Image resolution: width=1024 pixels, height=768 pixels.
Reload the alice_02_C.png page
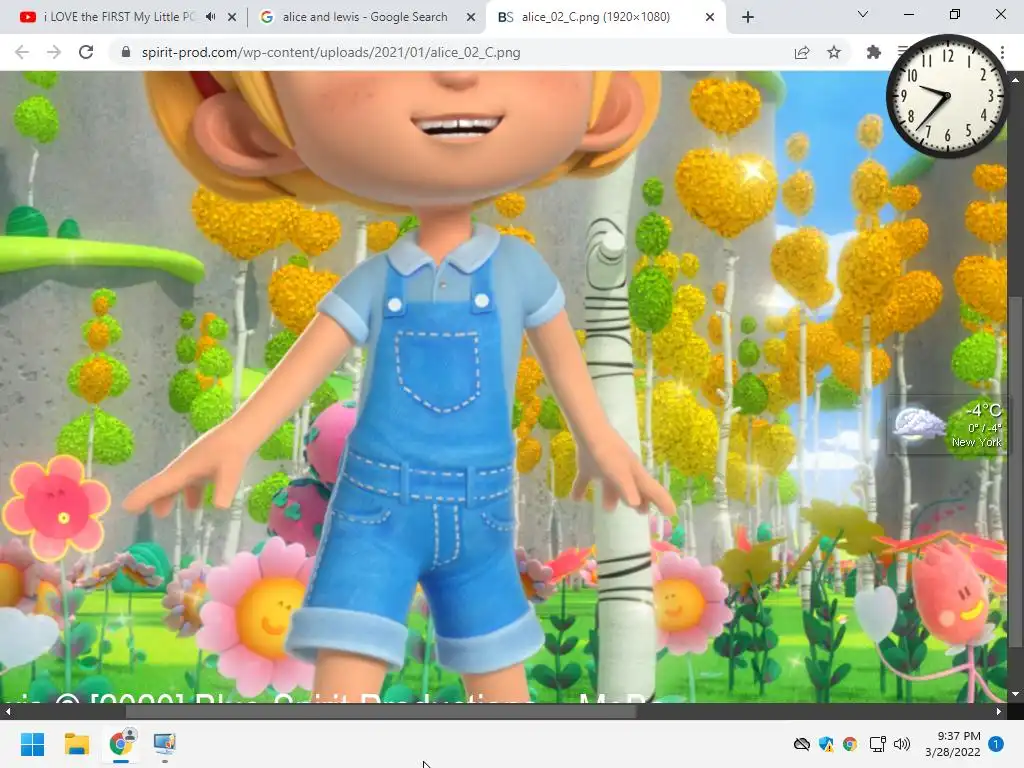tap(86, 52)
